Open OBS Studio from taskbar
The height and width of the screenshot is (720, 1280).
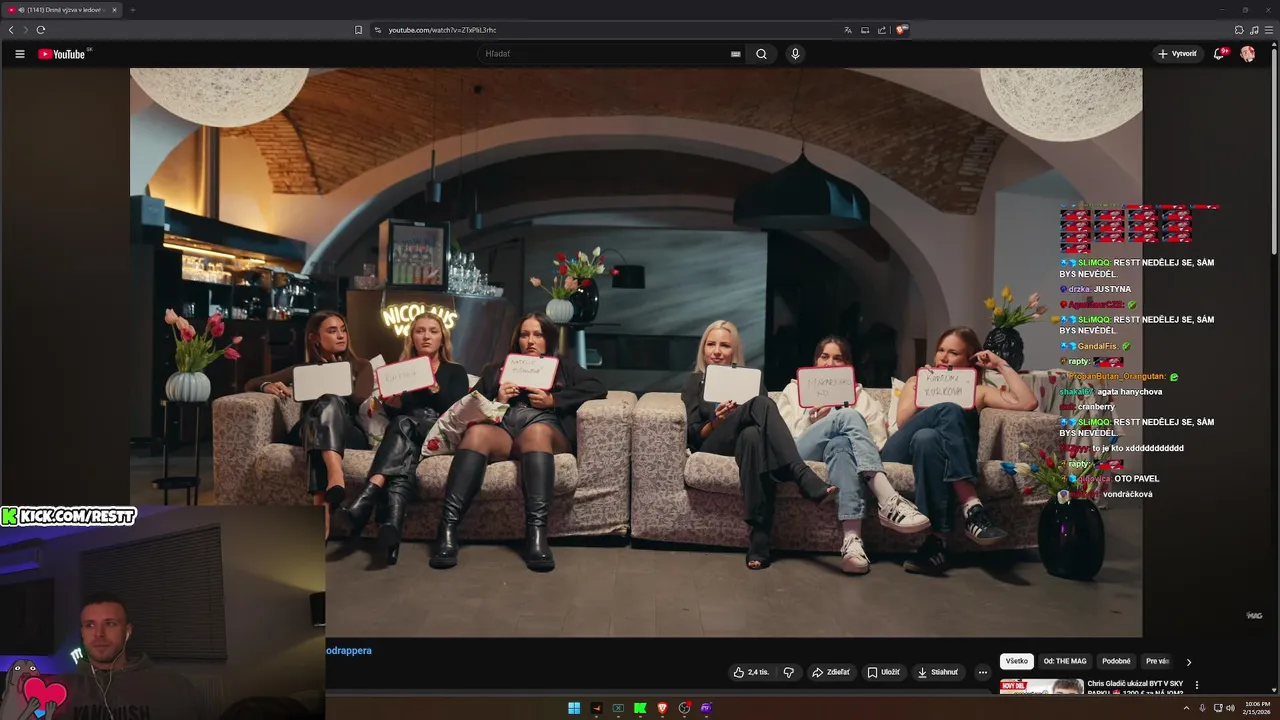[684, 708]
